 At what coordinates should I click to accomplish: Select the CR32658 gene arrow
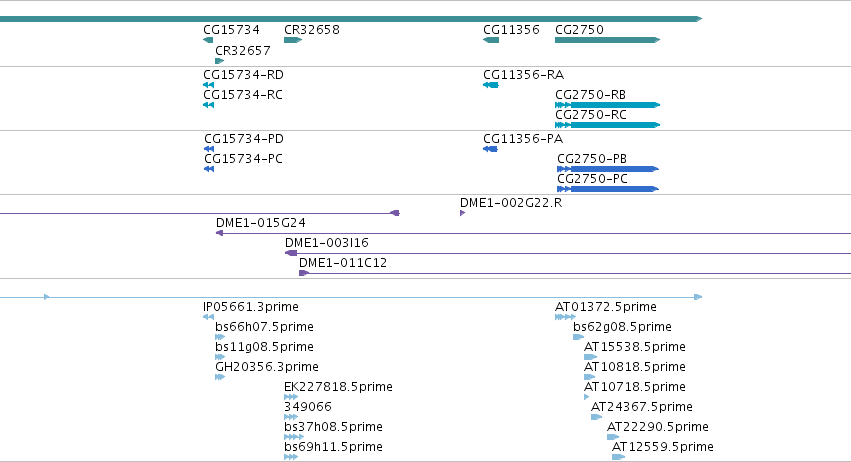293,40
